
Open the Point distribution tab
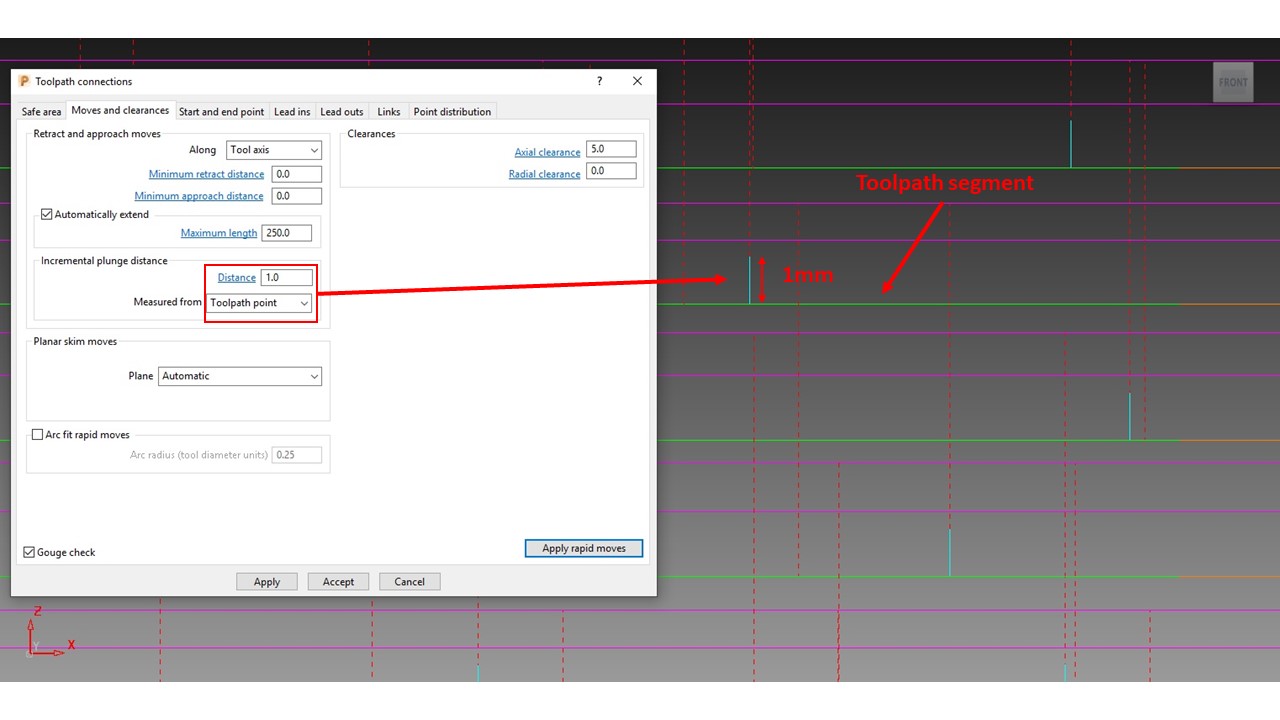452,111
